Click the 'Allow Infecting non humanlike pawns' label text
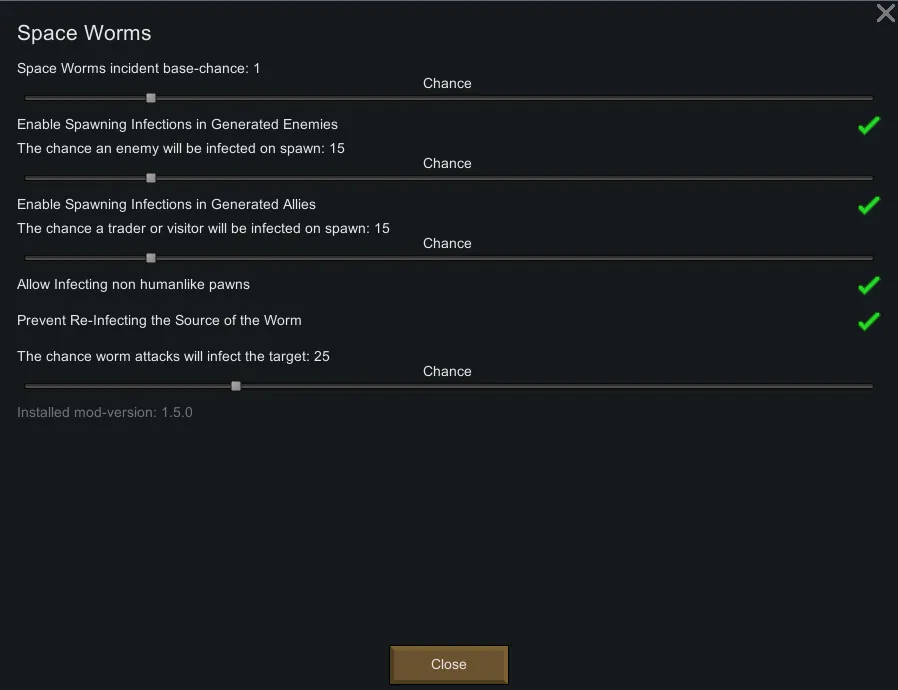This screenshot has width=898, height=690. click(x=133, y=285)
